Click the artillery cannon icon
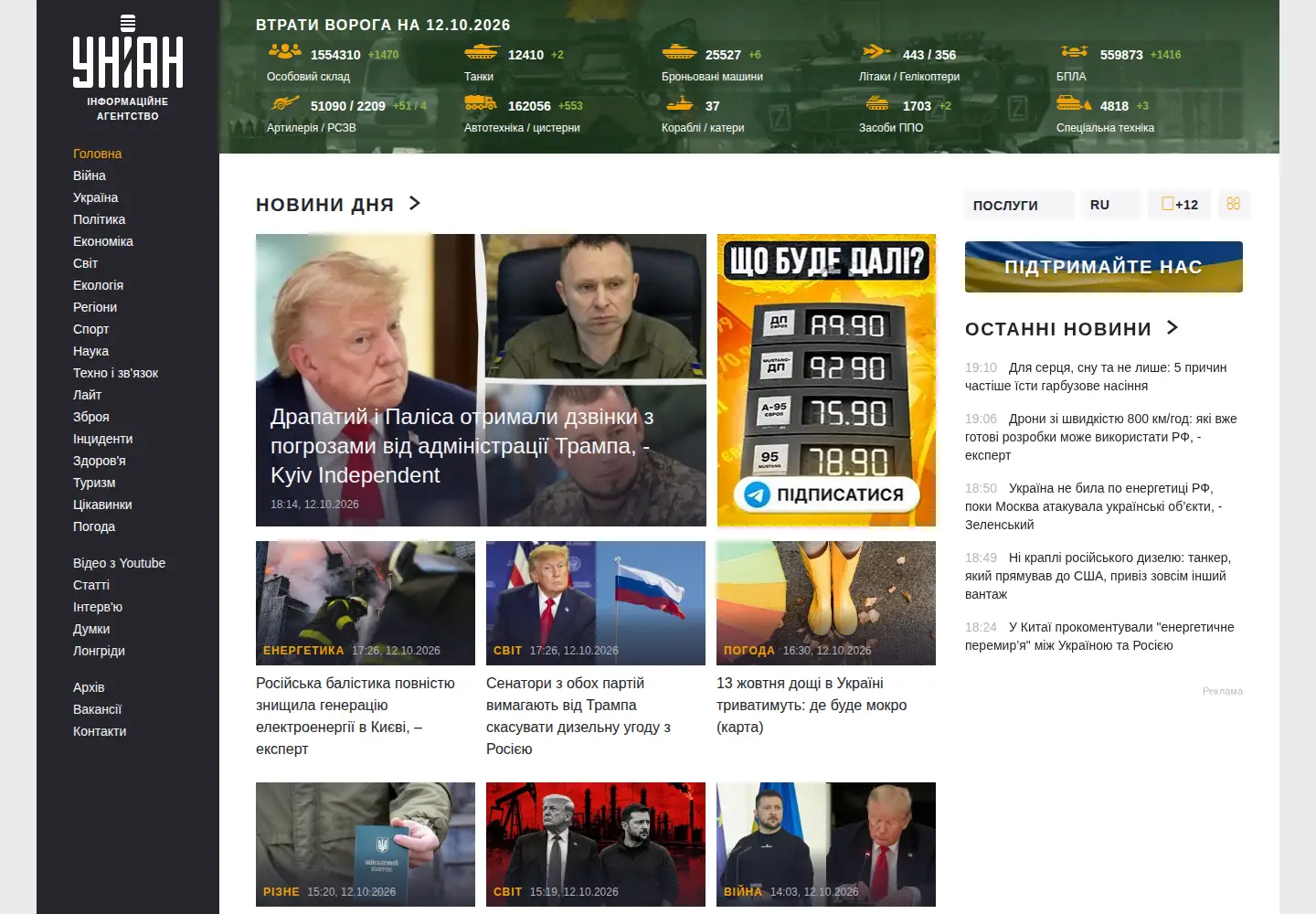Screen dimensions: 1316x914 coord(285,103)
